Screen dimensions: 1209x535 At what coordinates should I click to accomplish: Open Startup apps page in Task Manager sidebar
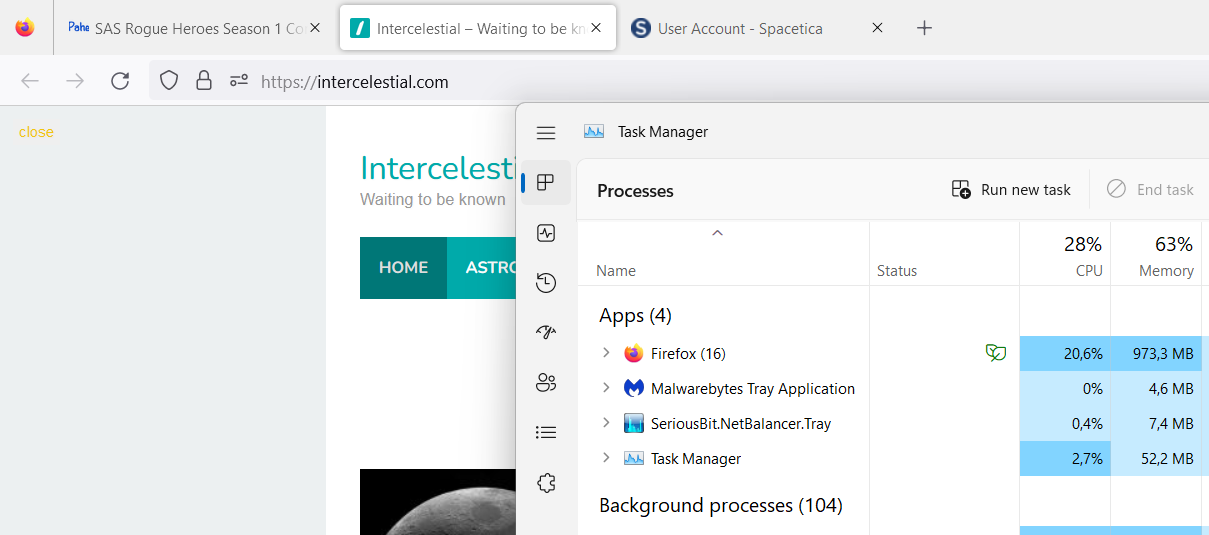(545, 333)
